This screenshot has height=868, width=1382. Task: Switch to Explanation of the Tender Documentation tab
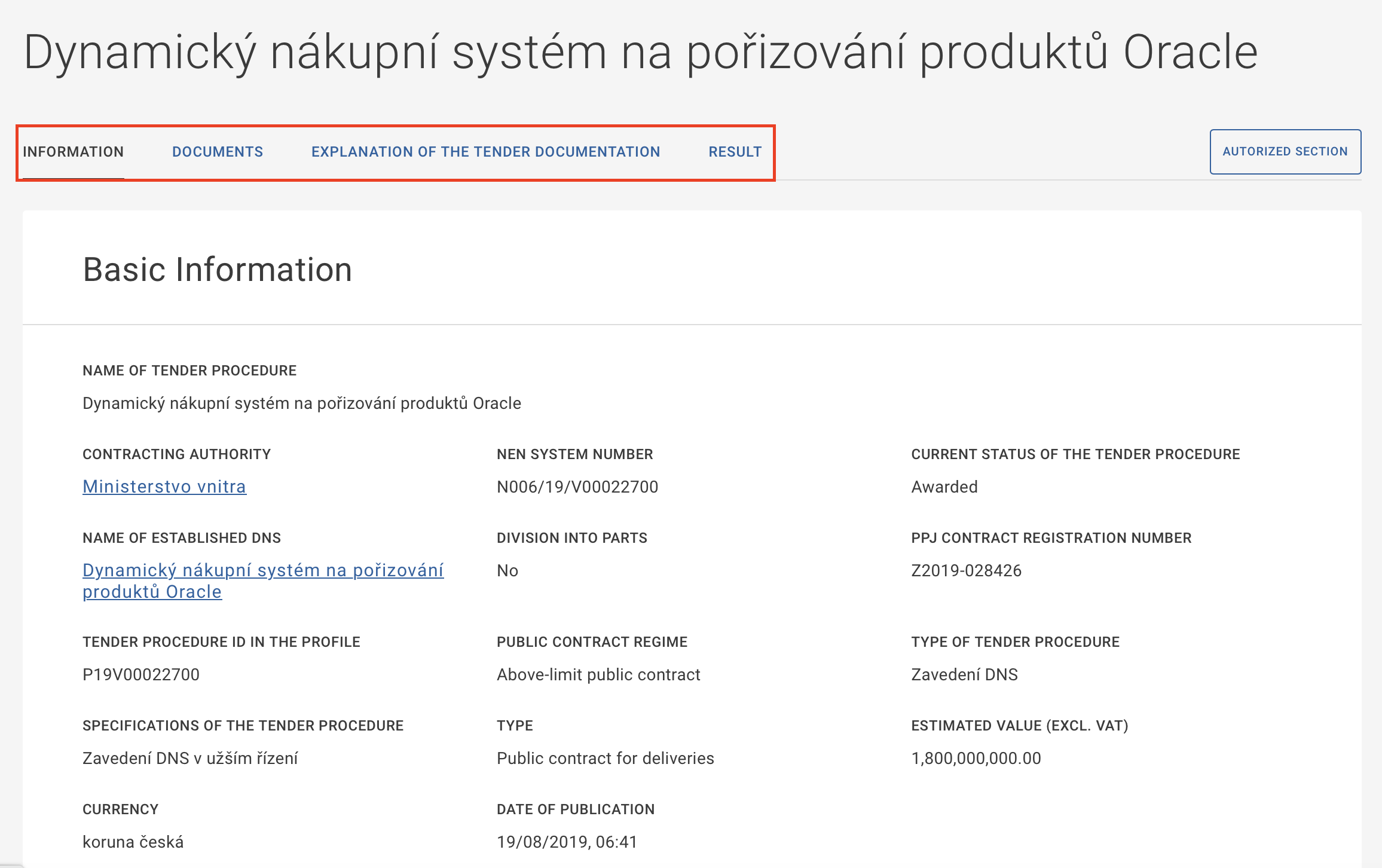(x=485, y=152)
